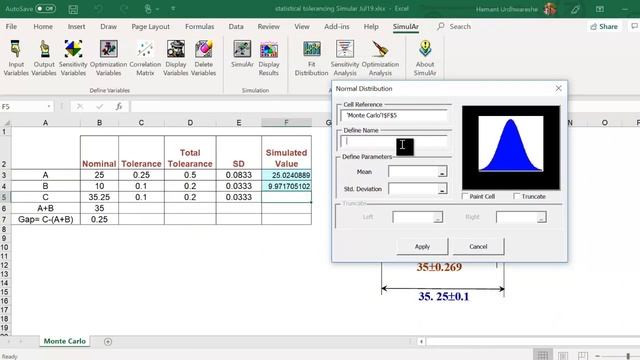Click Apply in Normal Distribution dialog
This screenshot has height=360, width=640.
(422, 247)
